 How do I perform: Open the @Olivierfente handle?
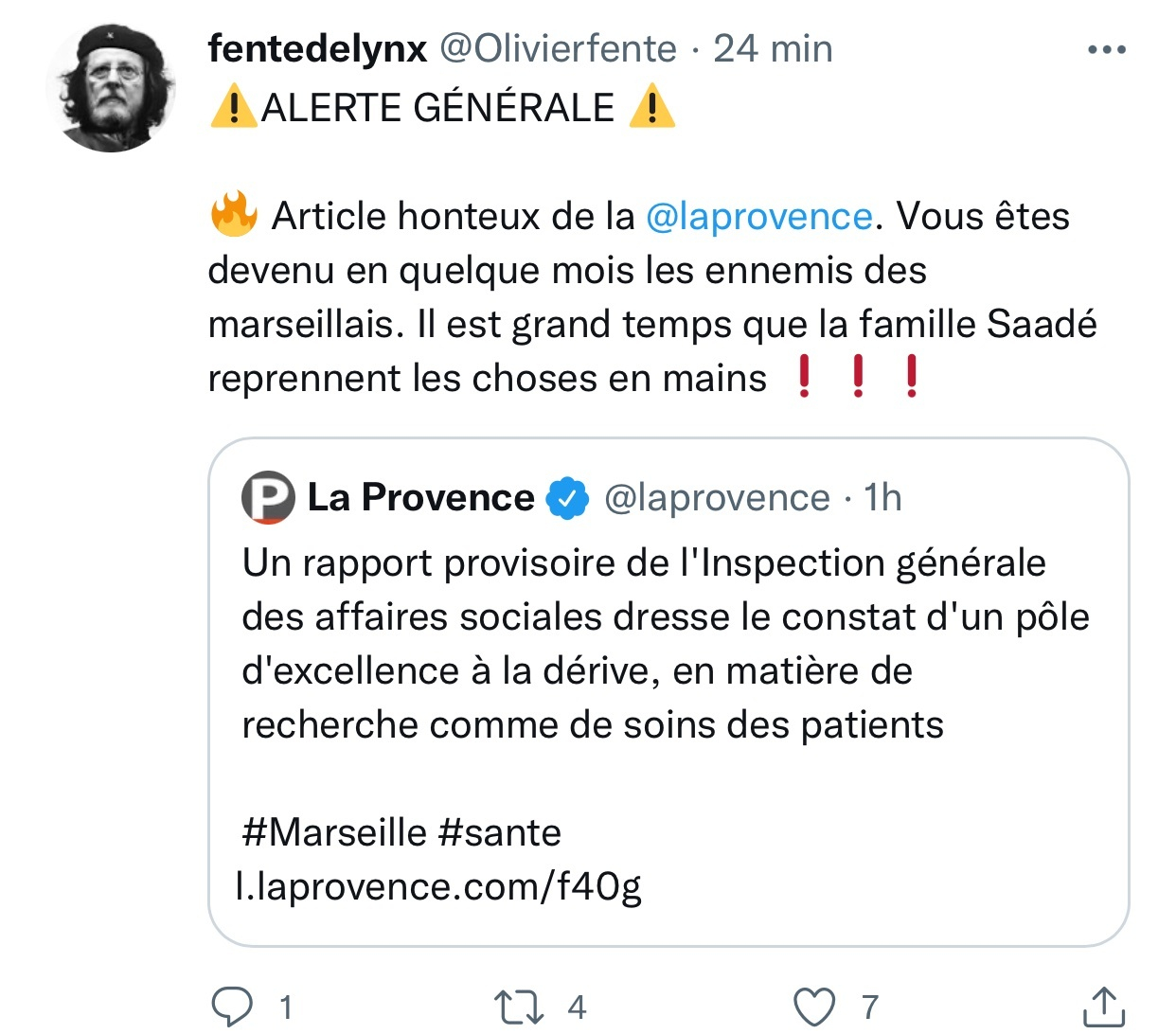559,48
